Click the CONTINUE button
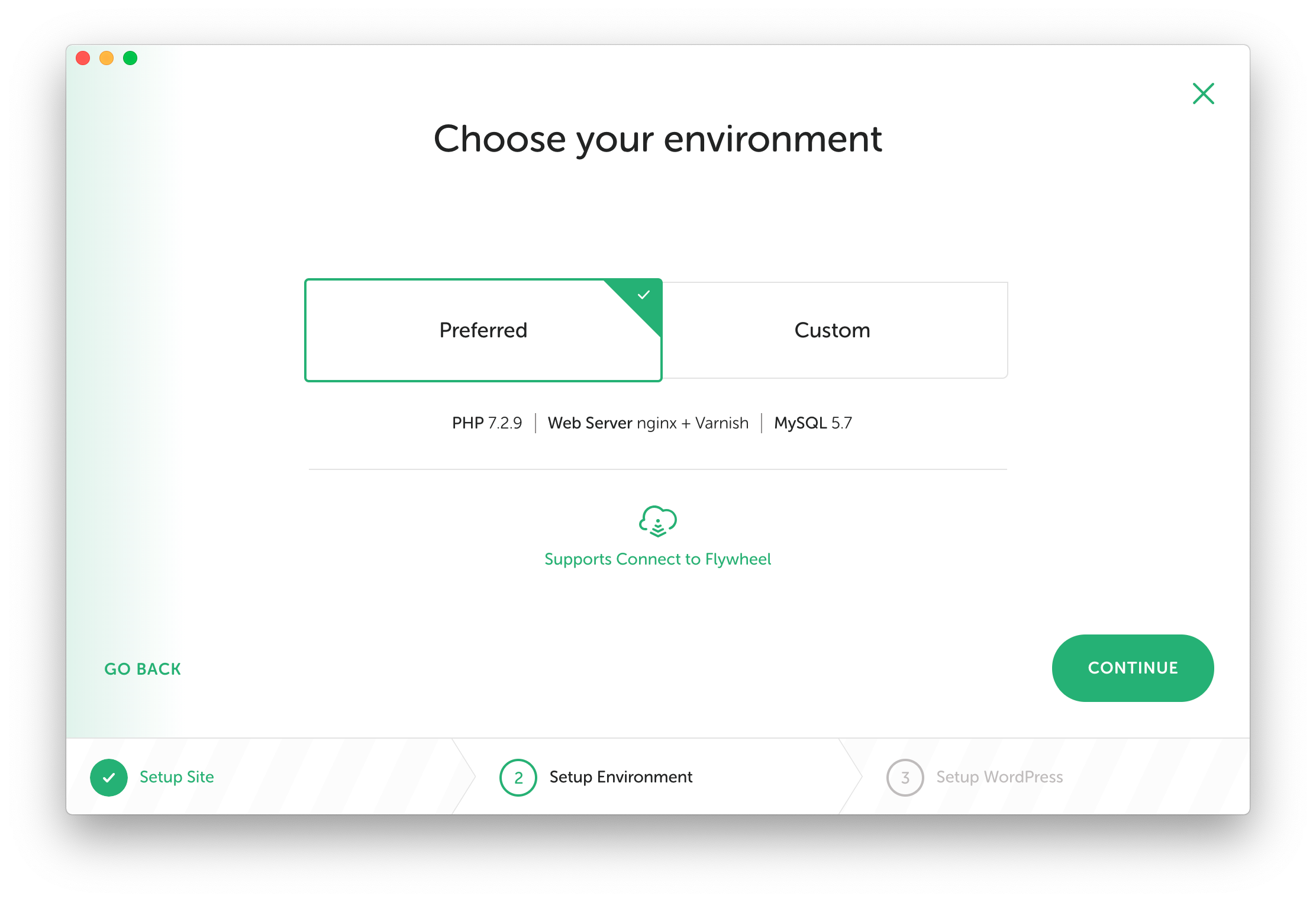This screenshot has height=902, width=1316. pyautogui.click(x=1133, y=668)
